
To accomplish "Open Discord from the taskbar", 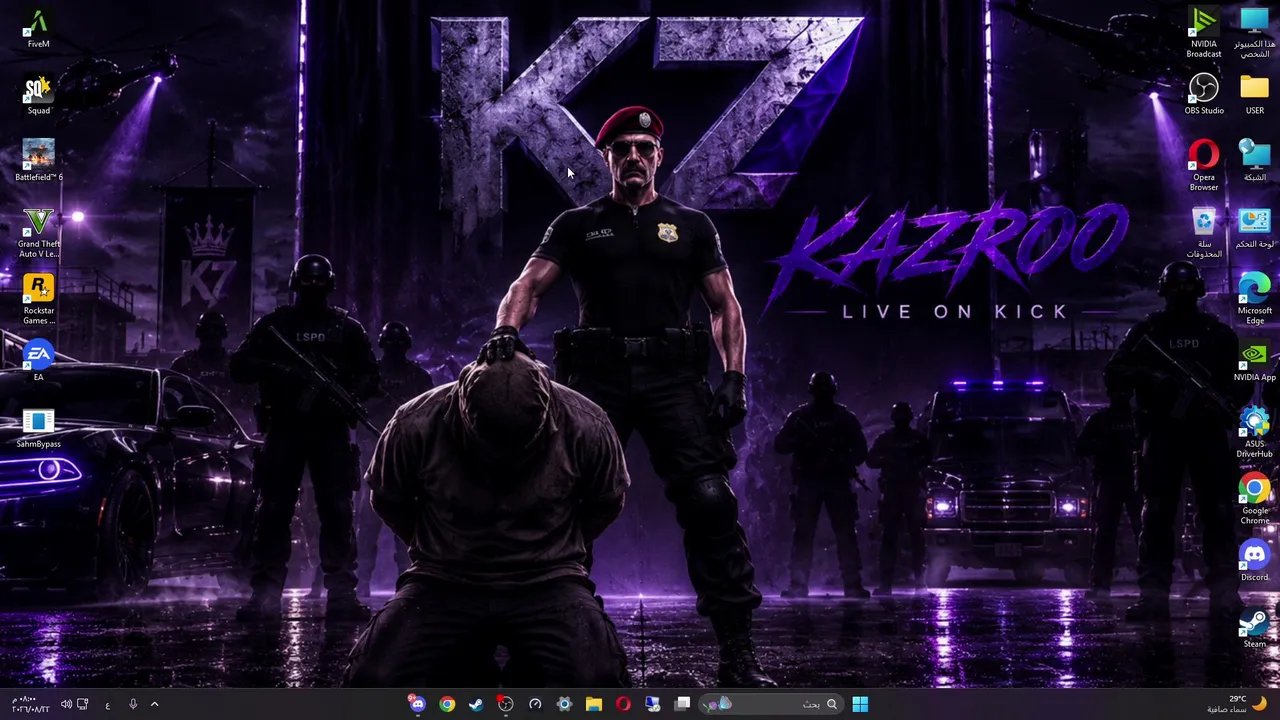I will (x=417, y=704).
